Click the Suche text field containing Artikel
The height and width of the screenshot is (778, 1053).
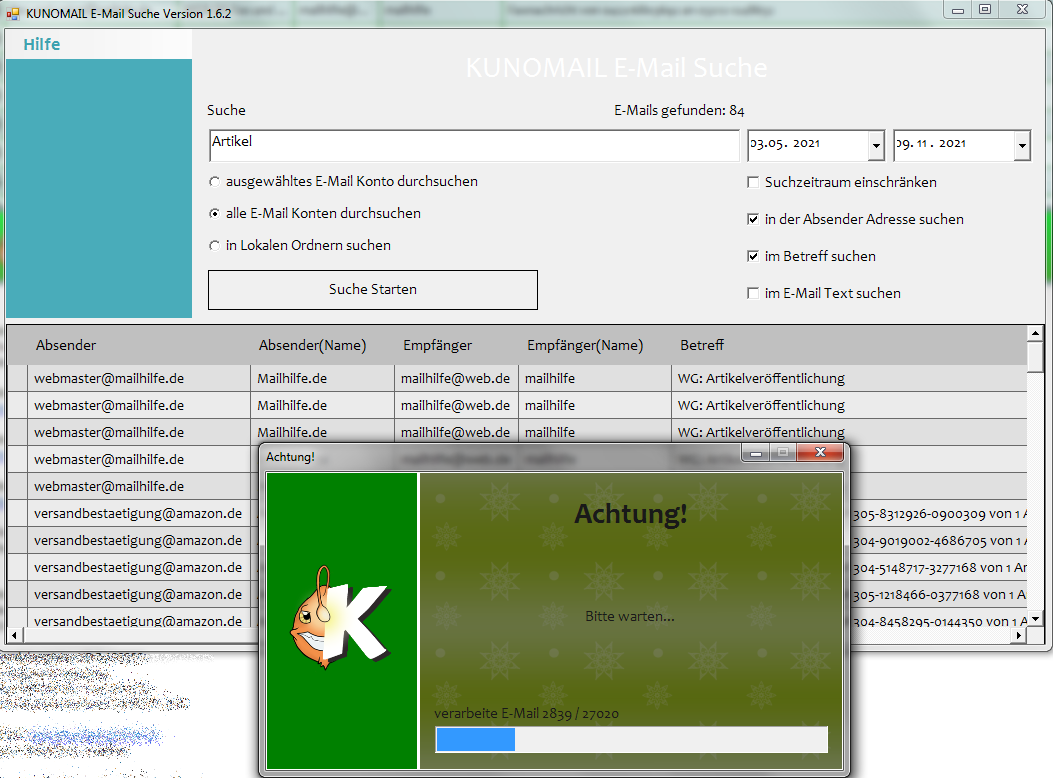474,145
